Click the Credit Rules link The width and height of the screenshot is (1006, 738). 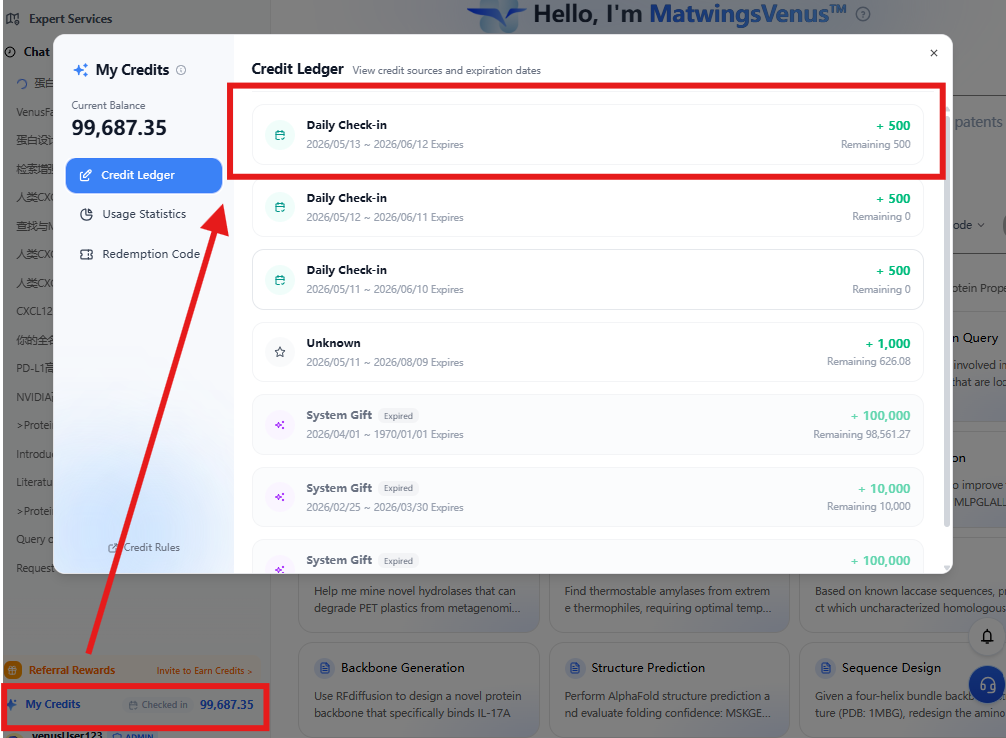144,547
